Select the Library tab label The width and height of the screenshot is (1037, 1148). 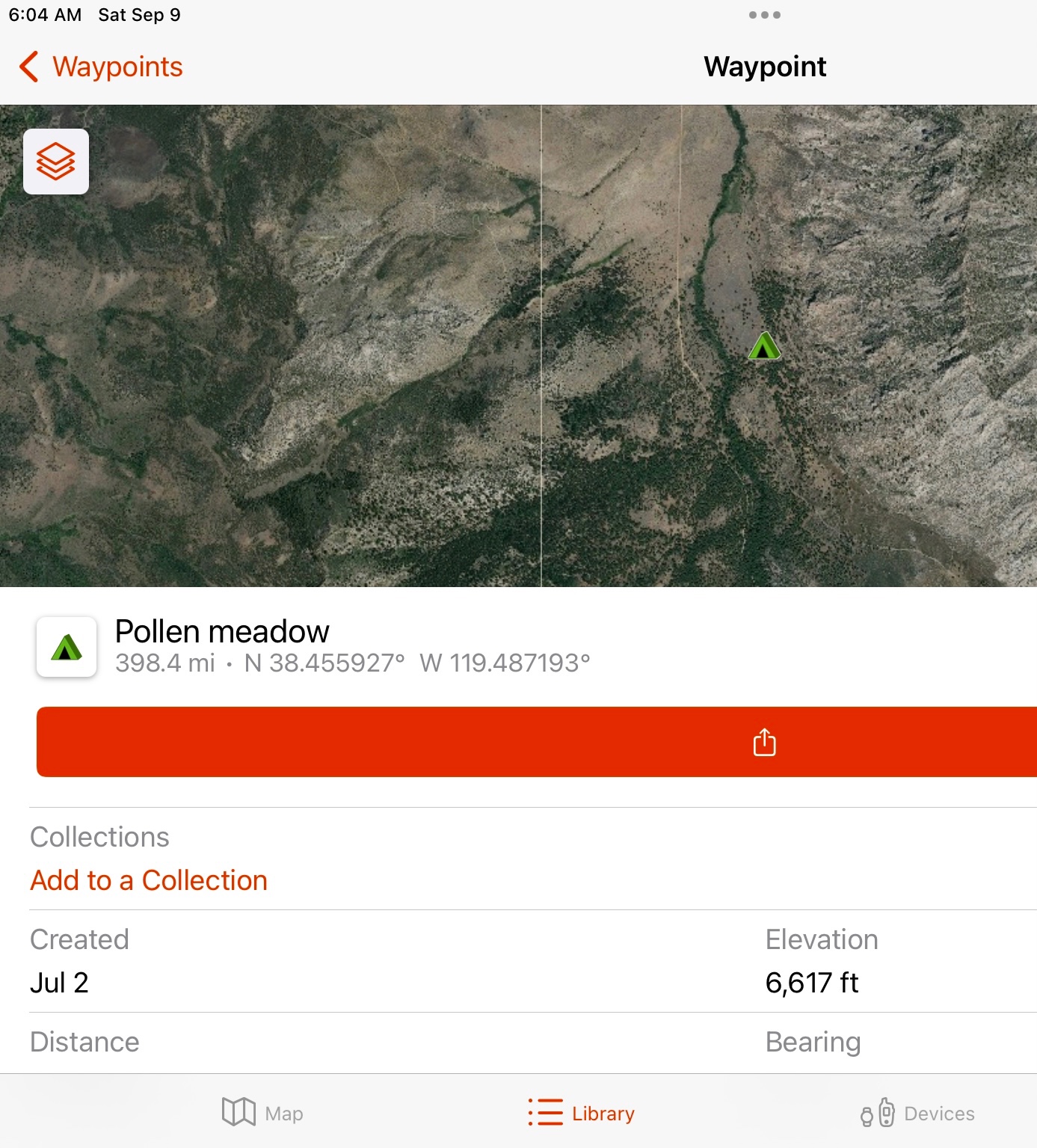tap(603, 1113)
